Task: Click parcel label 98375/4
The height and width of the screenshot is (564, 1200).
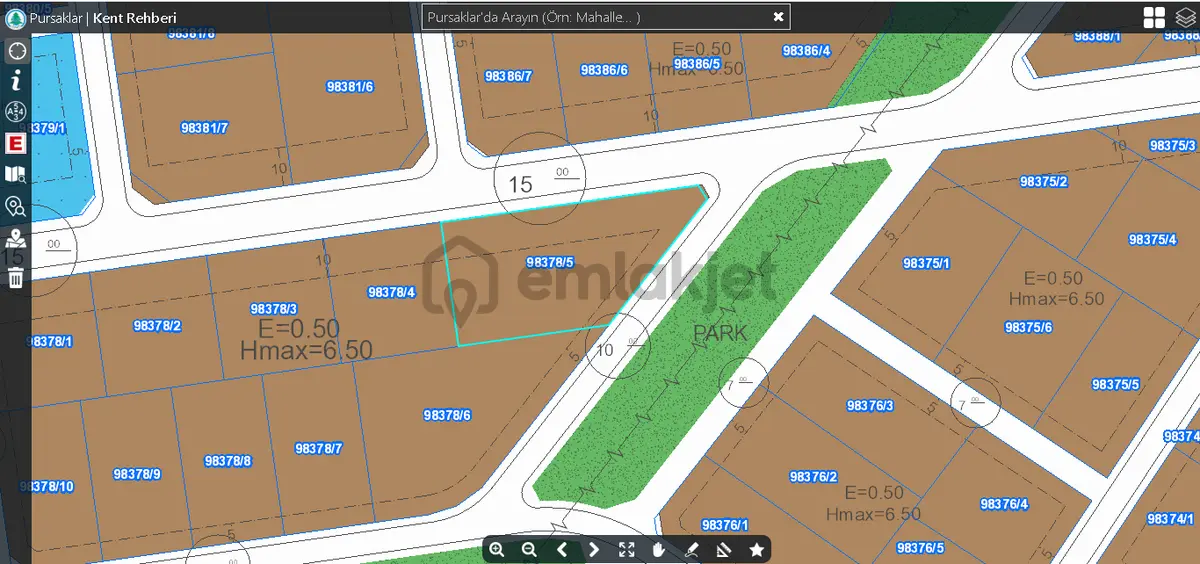Action: [1153, 239]
